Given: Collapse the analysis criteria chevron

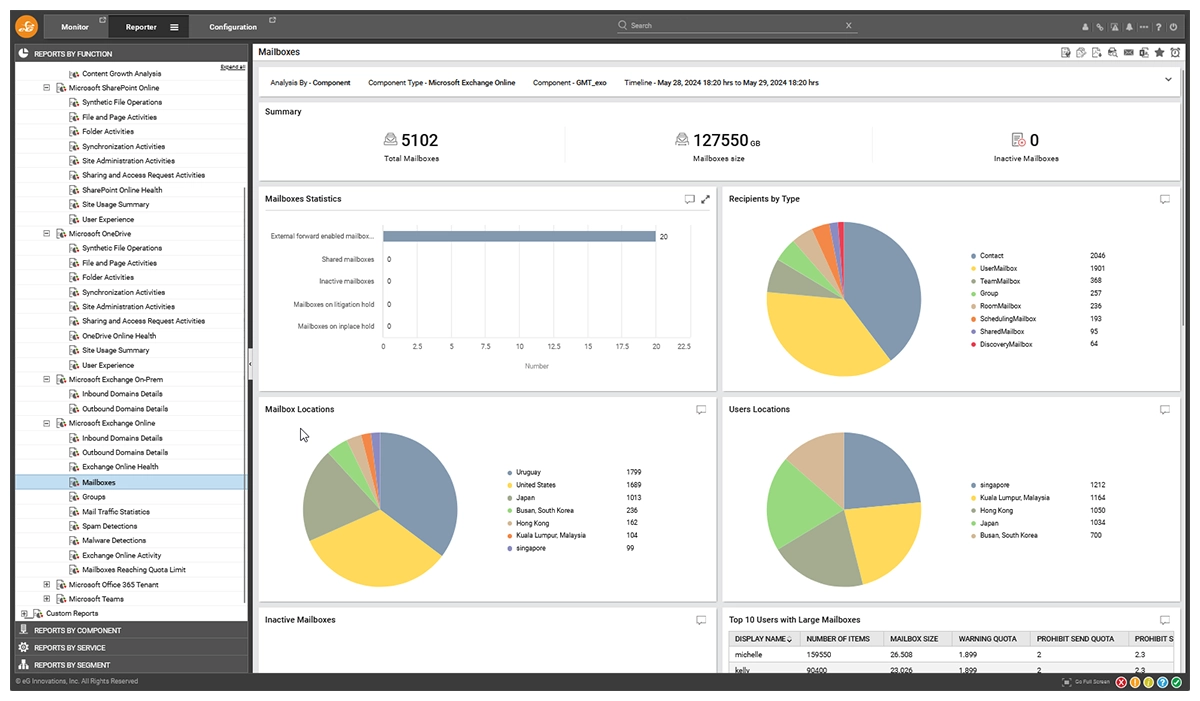Looking at the screenshot, I should (1168, 80).
